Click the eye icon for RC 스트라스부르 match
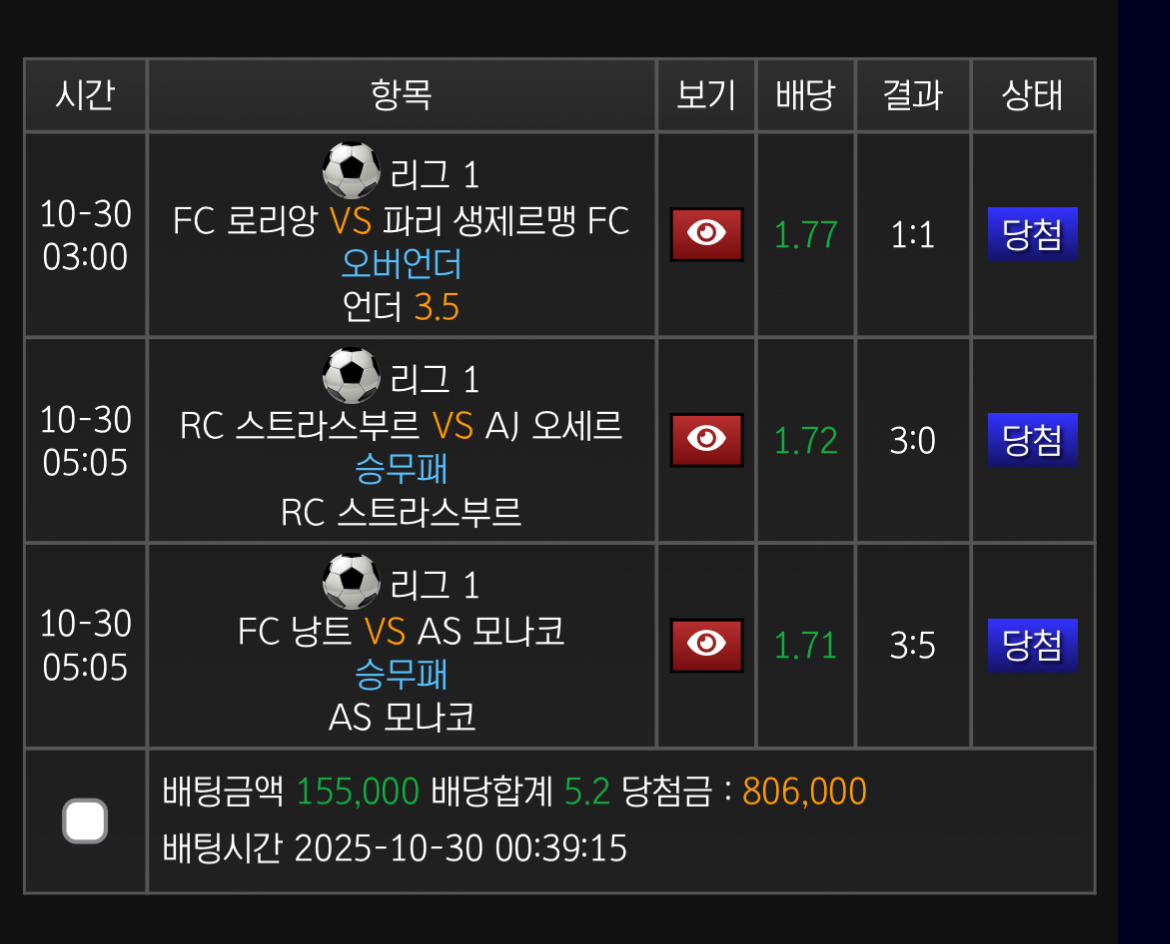This screenshot has height=944, width=1170. pos(706,440)
